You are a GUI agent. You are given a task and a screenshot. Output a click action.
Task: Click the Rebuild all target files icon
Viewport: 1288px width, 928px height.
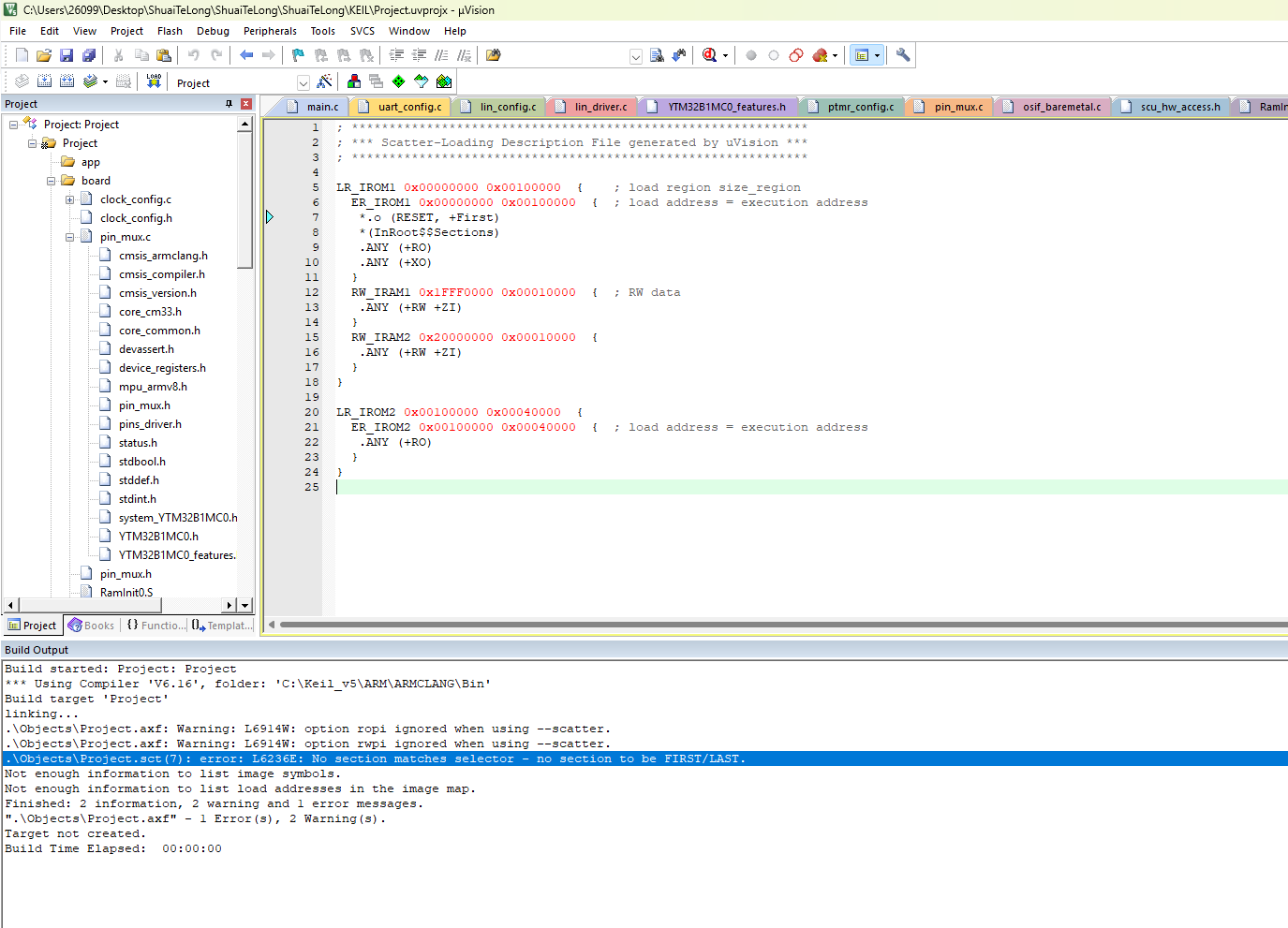[67, 81]
